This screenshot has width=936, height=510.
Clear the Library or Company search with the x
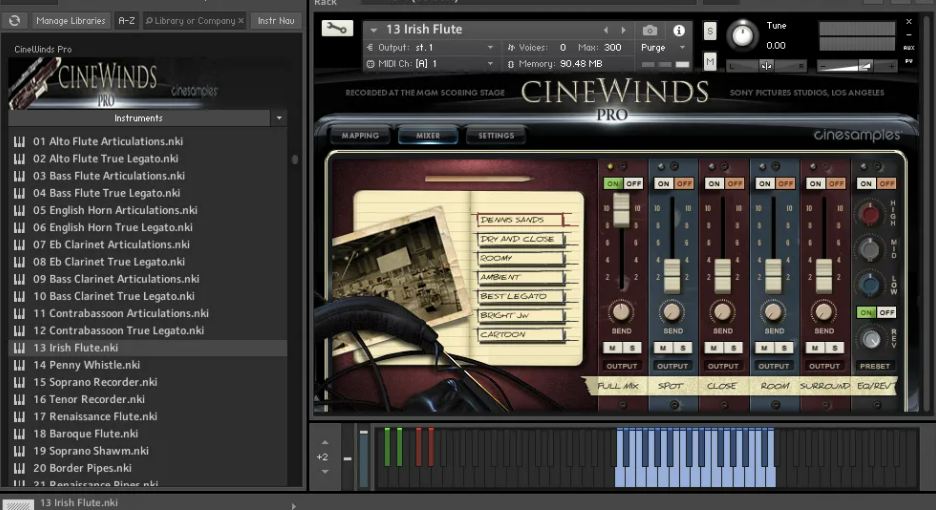[x=241, y=20]
